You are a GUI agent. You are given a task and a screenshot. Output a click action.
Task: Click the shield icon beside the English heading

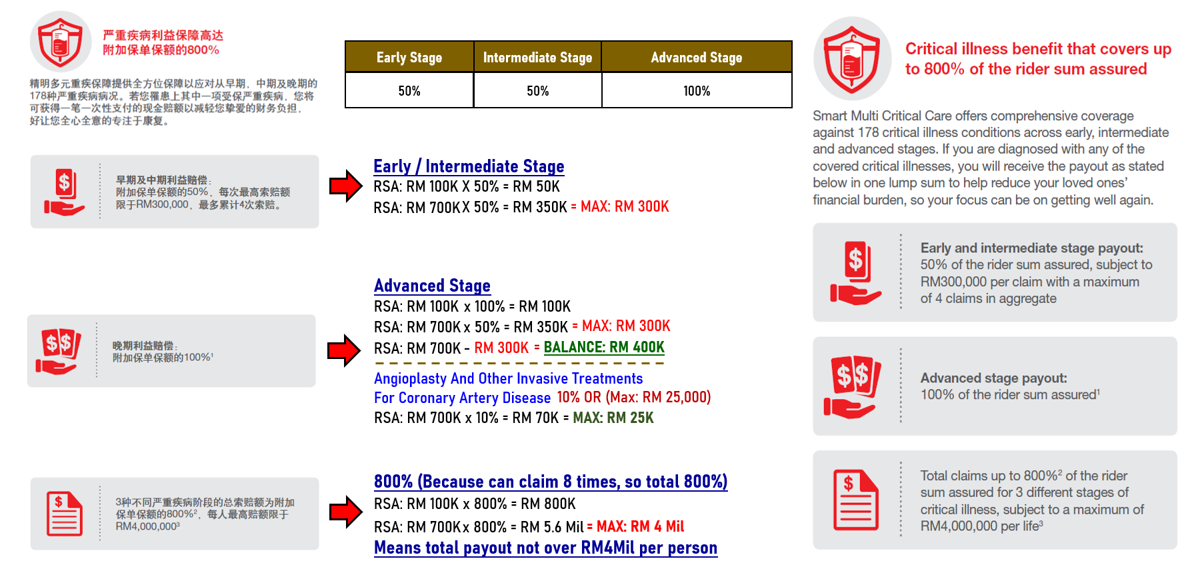click(x=853, y=58)
